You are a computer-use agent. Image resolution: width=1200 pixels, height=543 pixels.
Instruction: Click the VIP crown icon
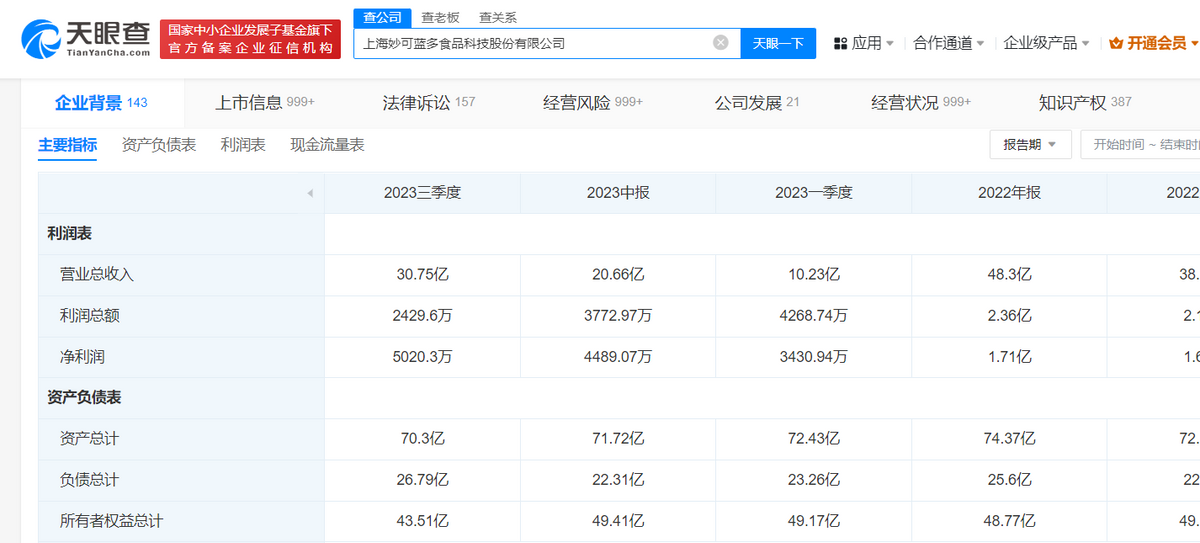[1116, 43]
